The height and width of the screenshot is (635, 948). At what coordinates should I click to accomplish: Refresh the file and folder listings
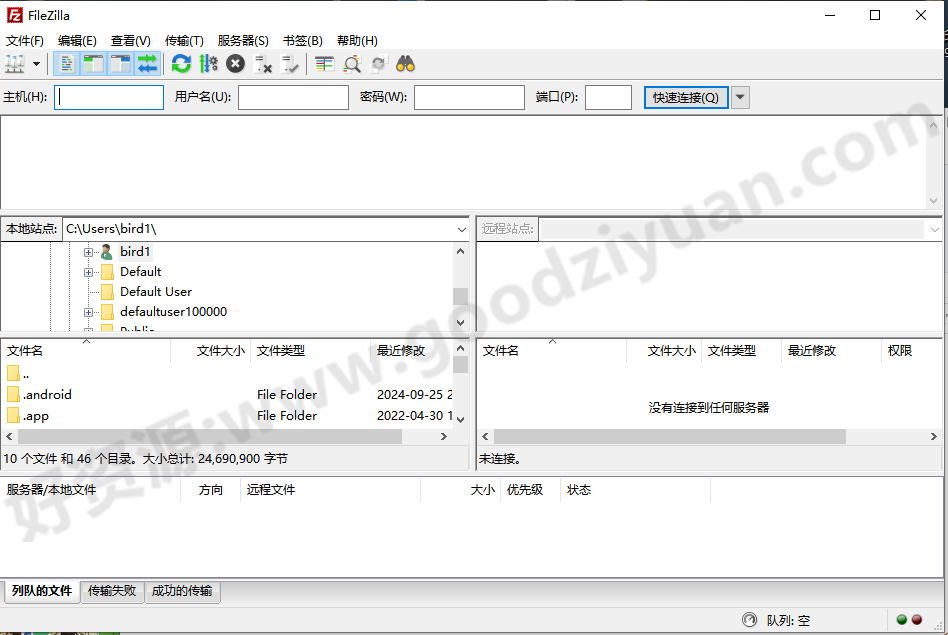point(181,64)
